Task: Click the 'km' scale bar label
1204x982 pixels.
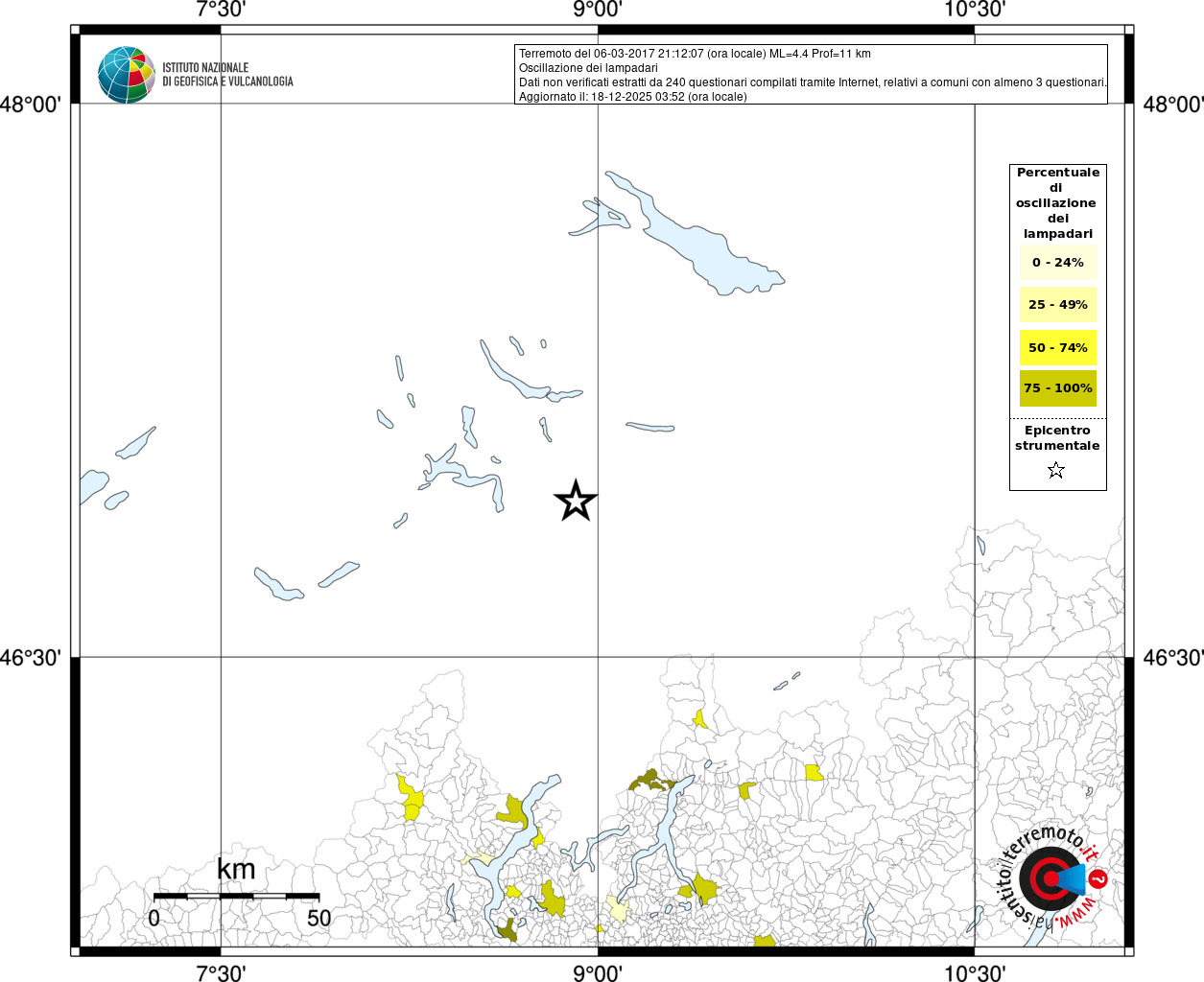Action: pyautogui.click(x=236, y=869)
